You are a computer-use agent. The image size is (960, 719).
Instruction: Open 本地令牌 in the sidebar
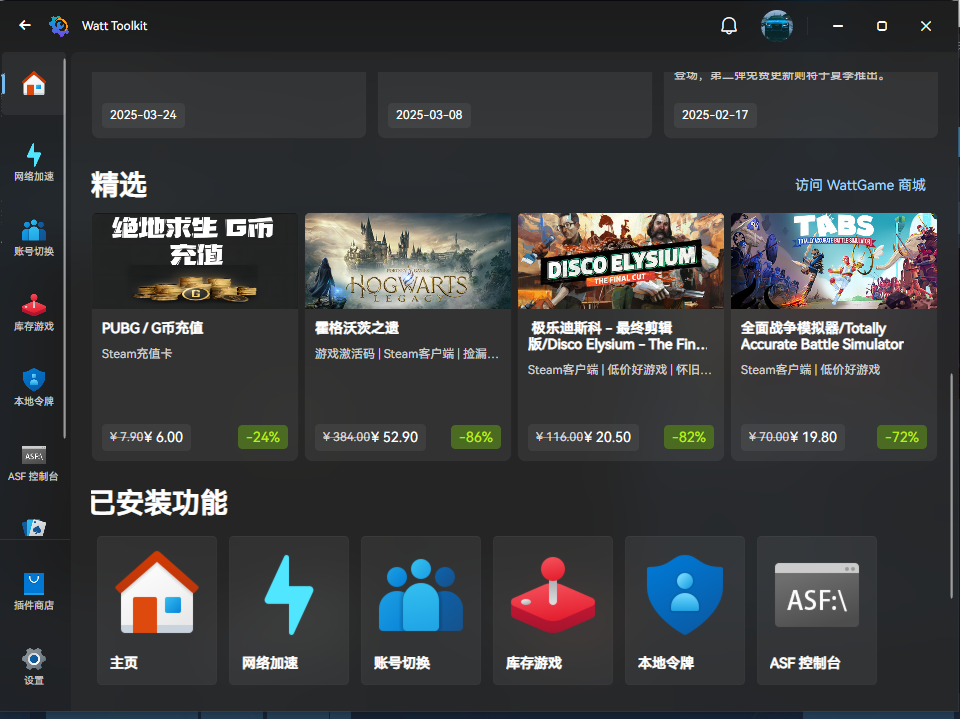click(x=34, y=388)
